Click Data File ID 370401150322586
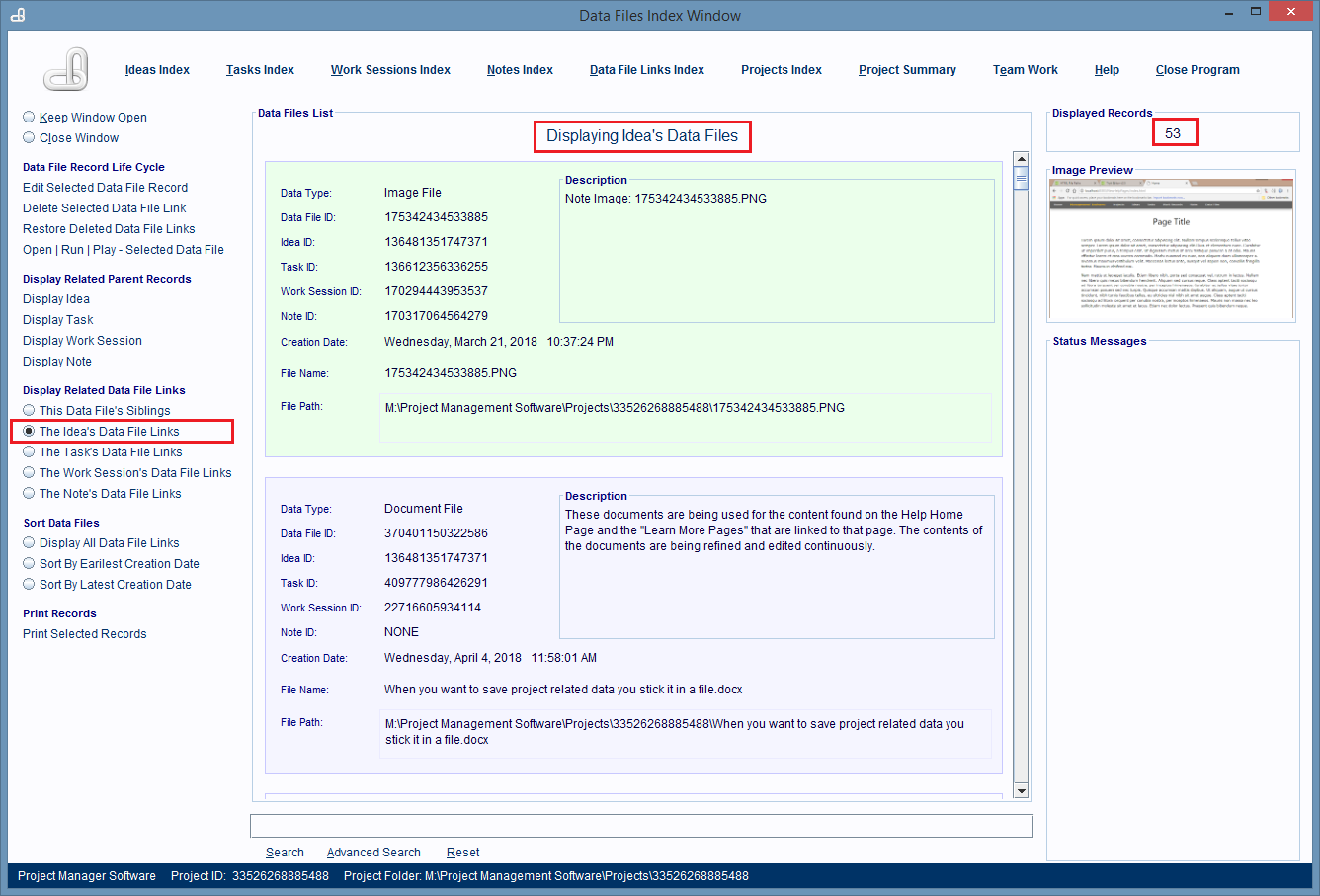The image size is (1320, 896). [x=436, y=532]
